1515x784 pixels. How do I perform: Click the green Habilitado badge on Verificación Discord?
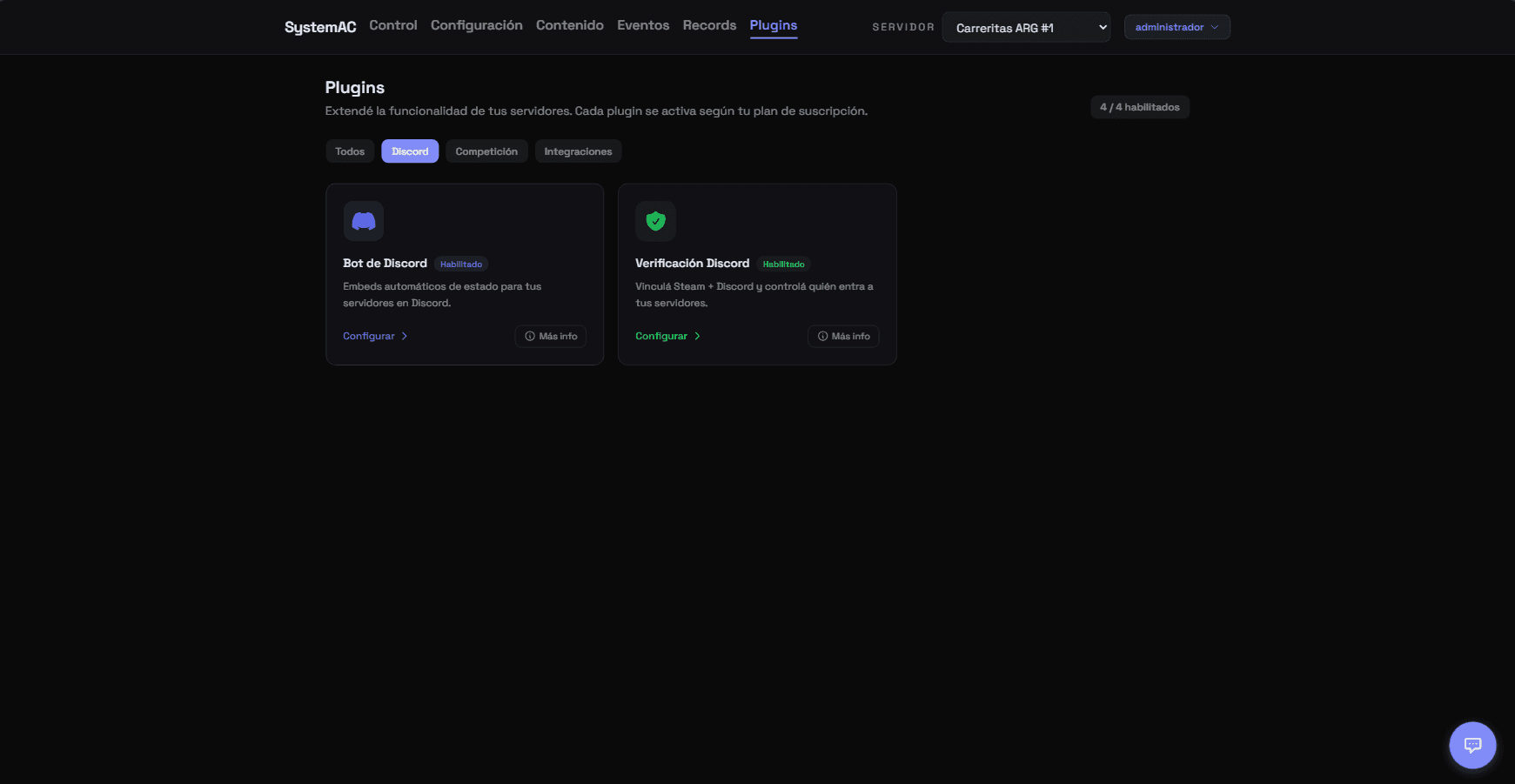(x=783, y=264)
